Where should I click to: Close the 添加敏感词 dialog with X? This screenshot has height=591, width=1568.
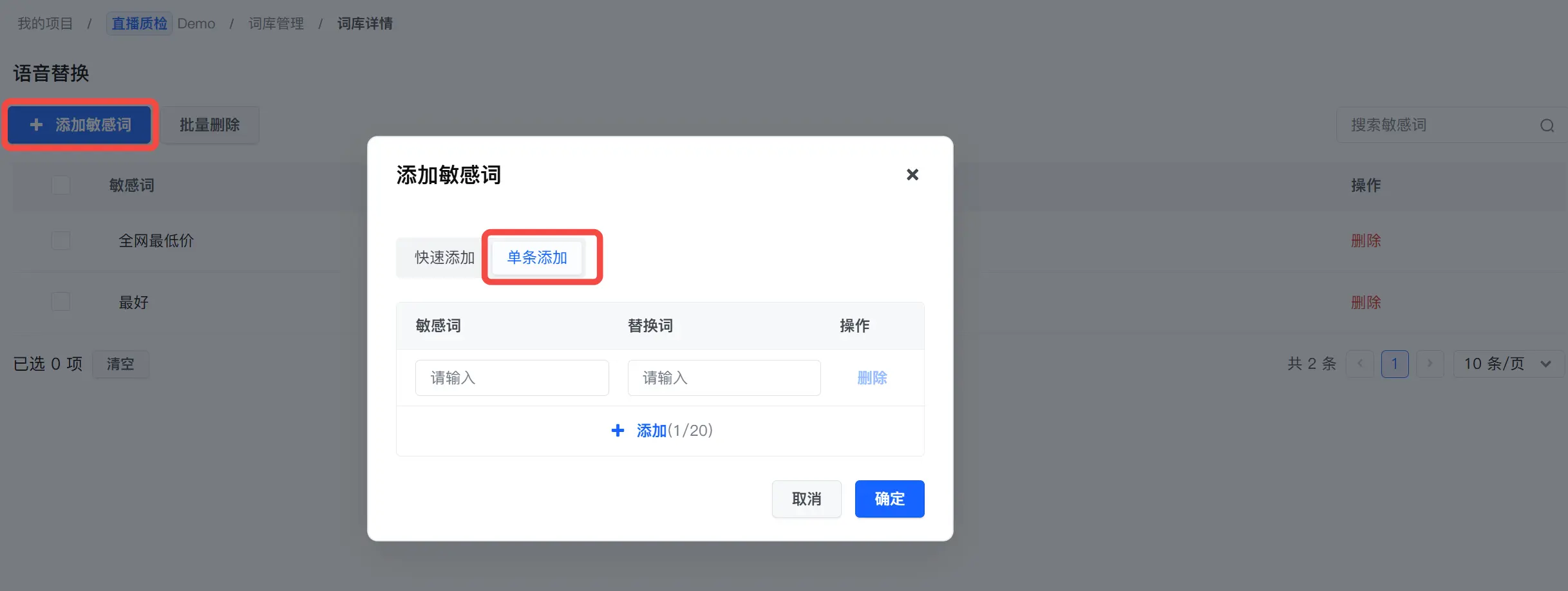[912, 174]
